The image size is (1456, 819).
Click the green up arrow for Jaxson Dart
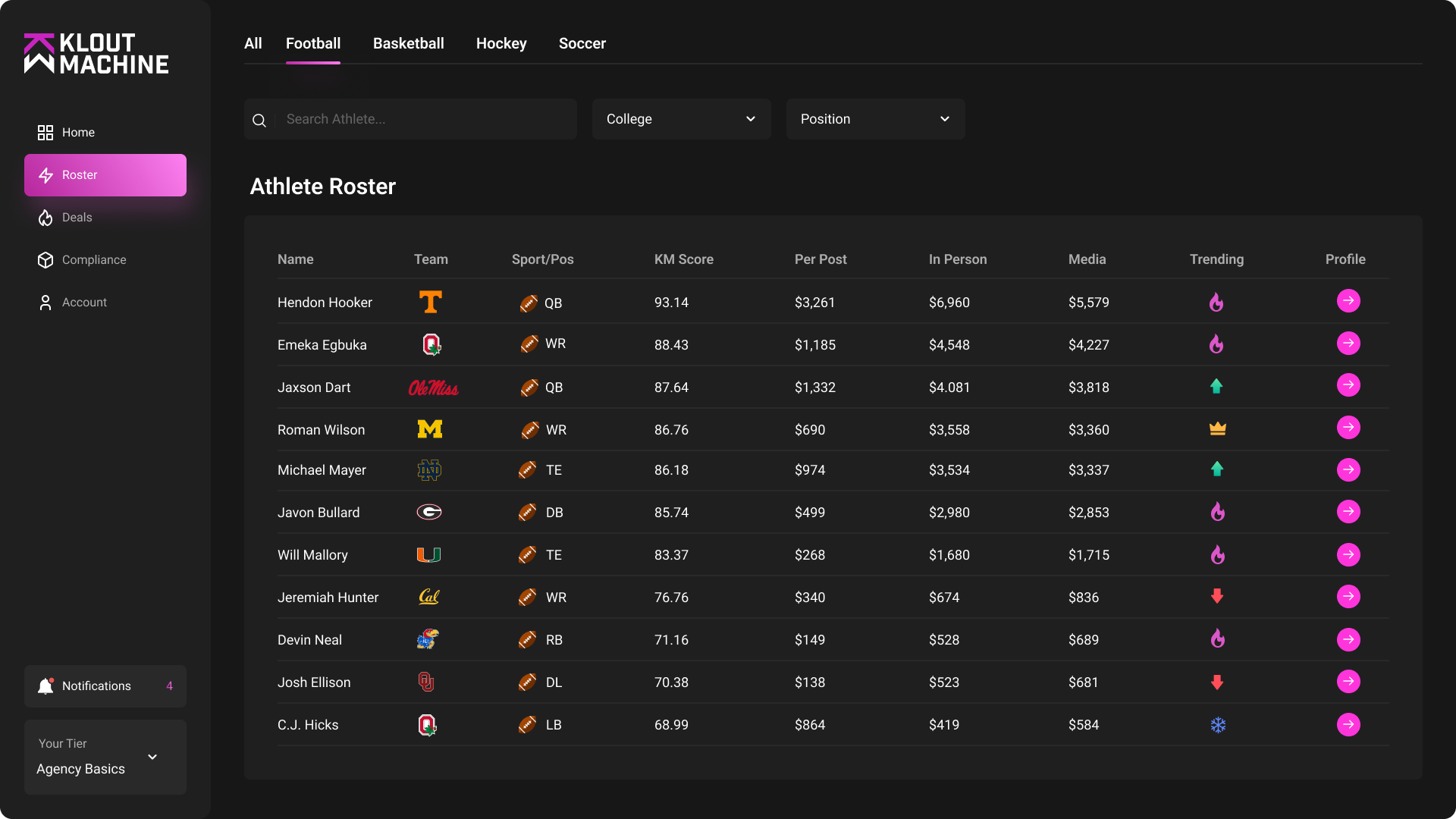tap(1216, 387)
